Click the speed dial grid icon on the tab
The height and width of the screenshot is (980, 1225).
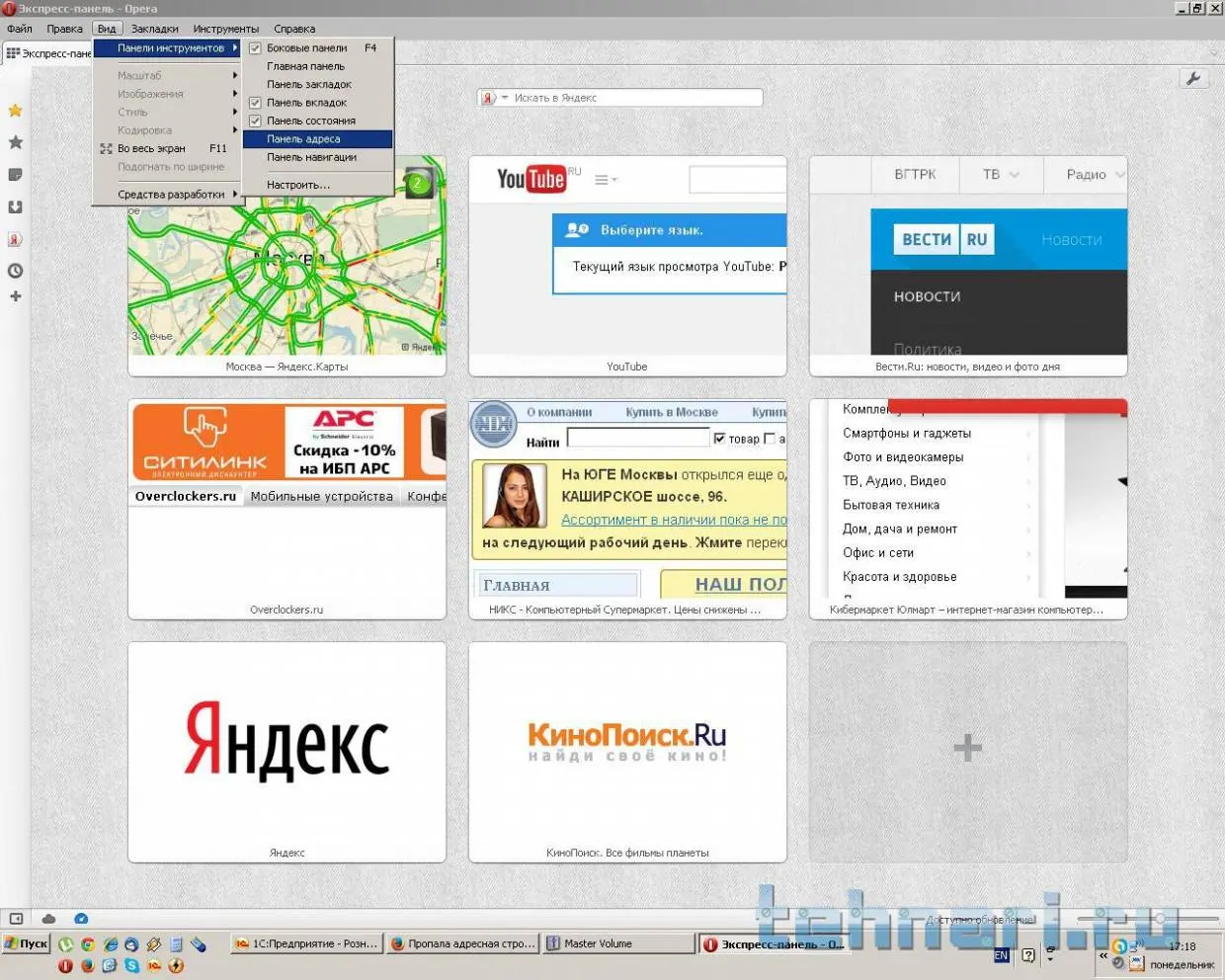(13, 53)
